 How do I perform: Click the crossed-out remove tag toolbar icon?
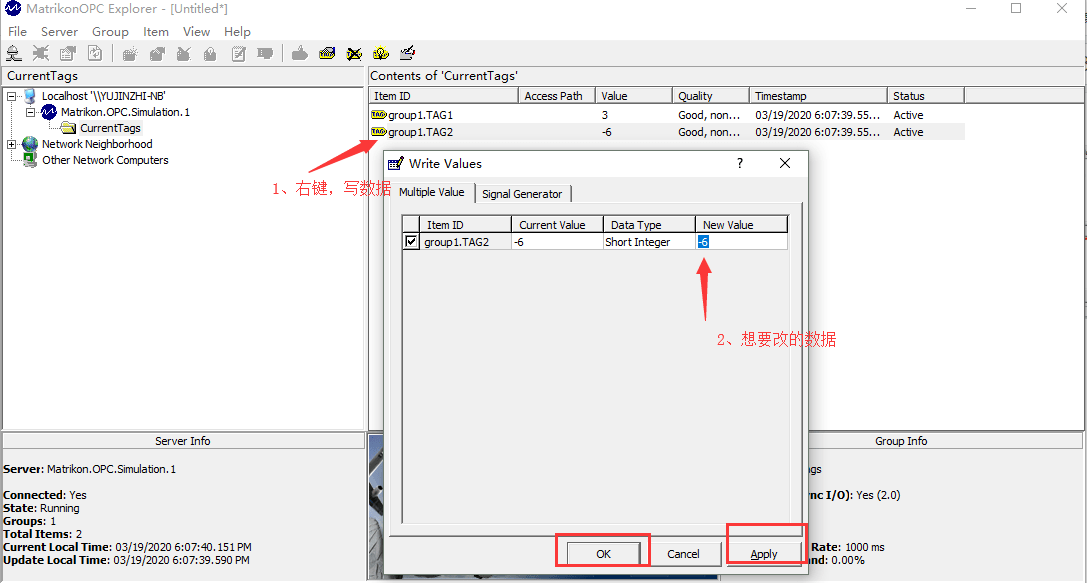coord(354,53)
